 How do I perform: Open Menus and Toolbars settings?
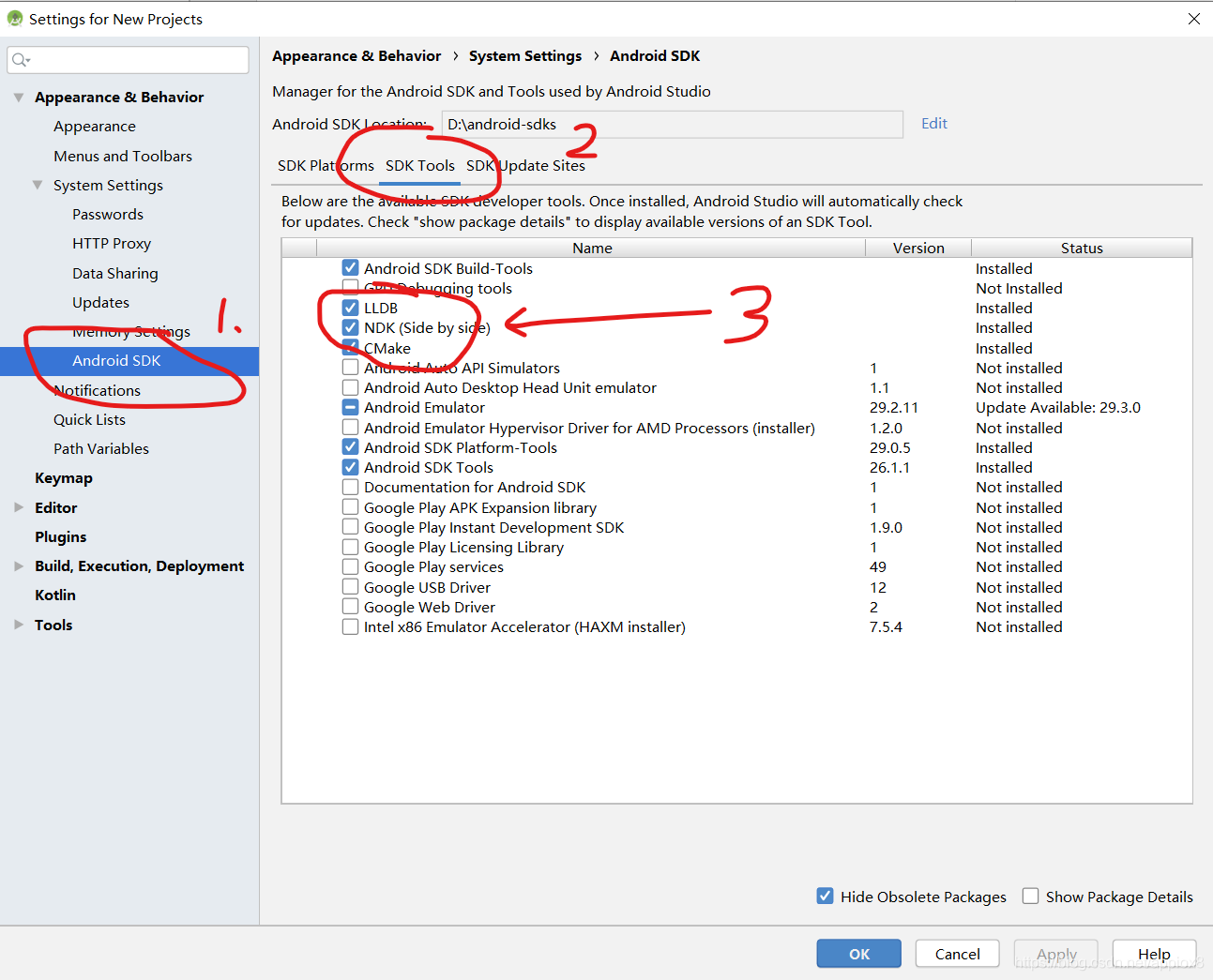(123, 156)
